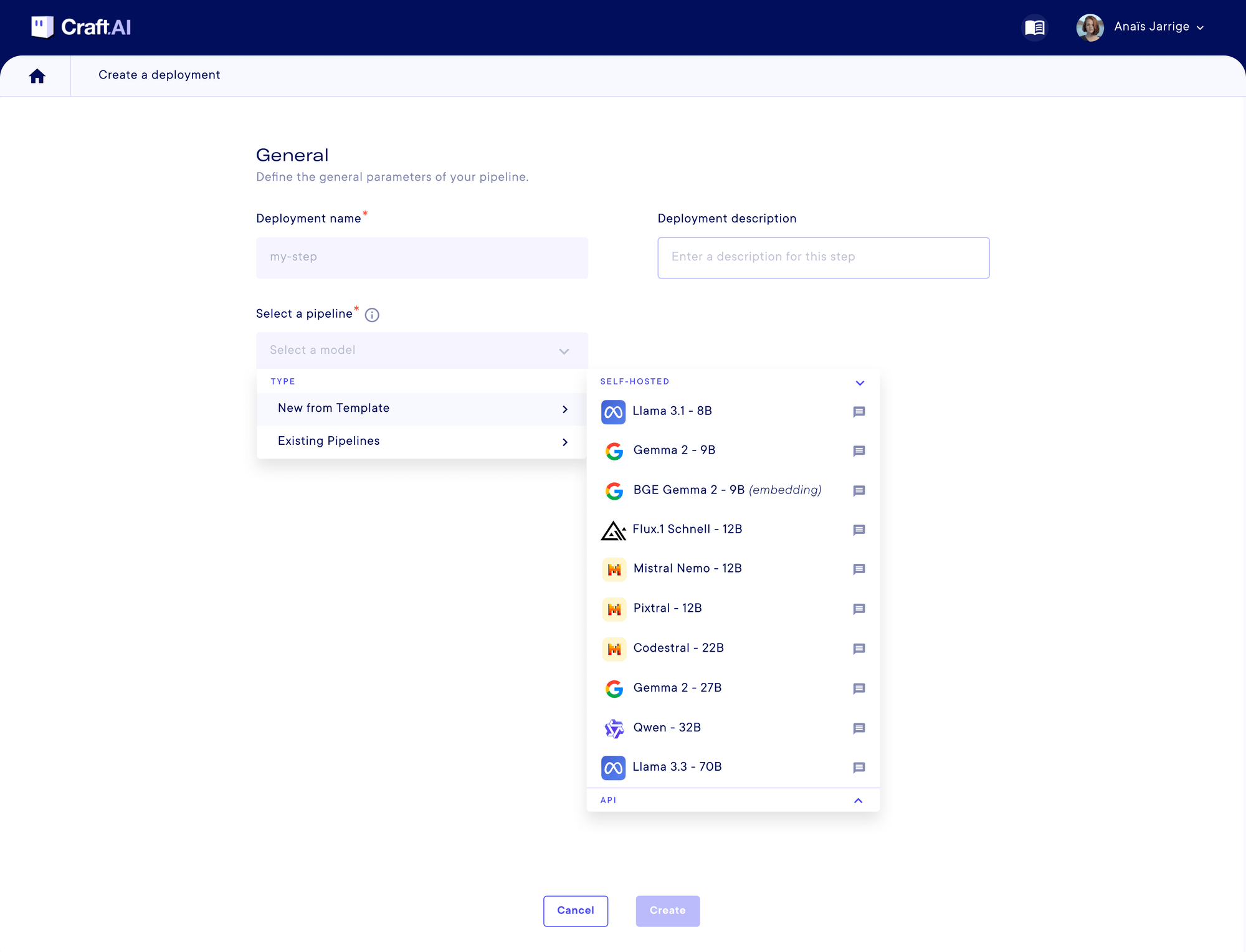Click the Create button

tap(668, 911)
